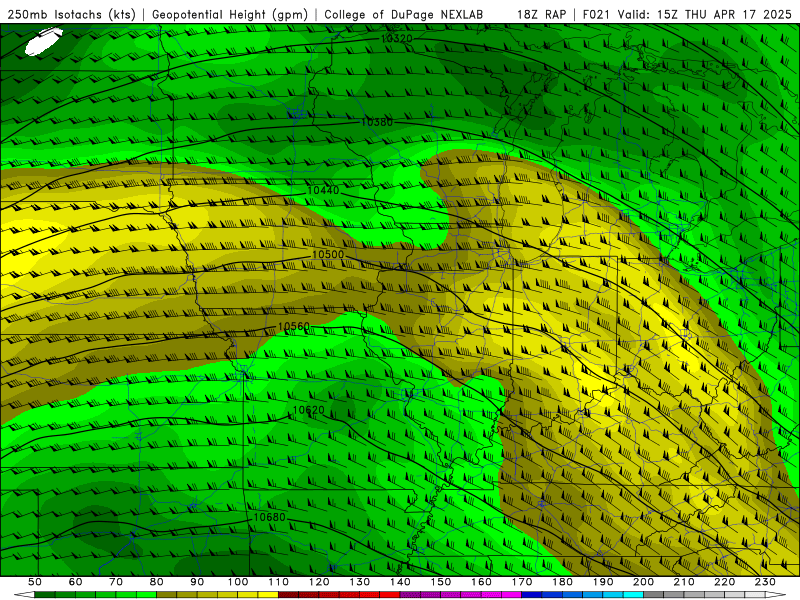
Task: Click the 10500 height contour label
Action: [328, 255]
